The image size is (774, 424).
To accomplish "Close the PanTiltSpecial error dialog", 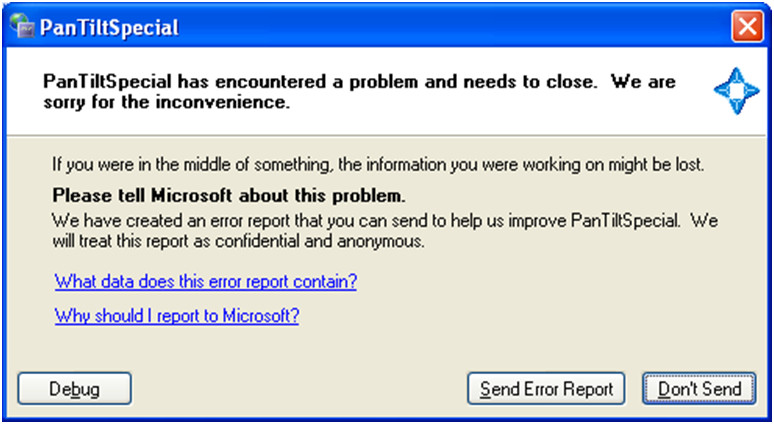I will tap(747, 26).
